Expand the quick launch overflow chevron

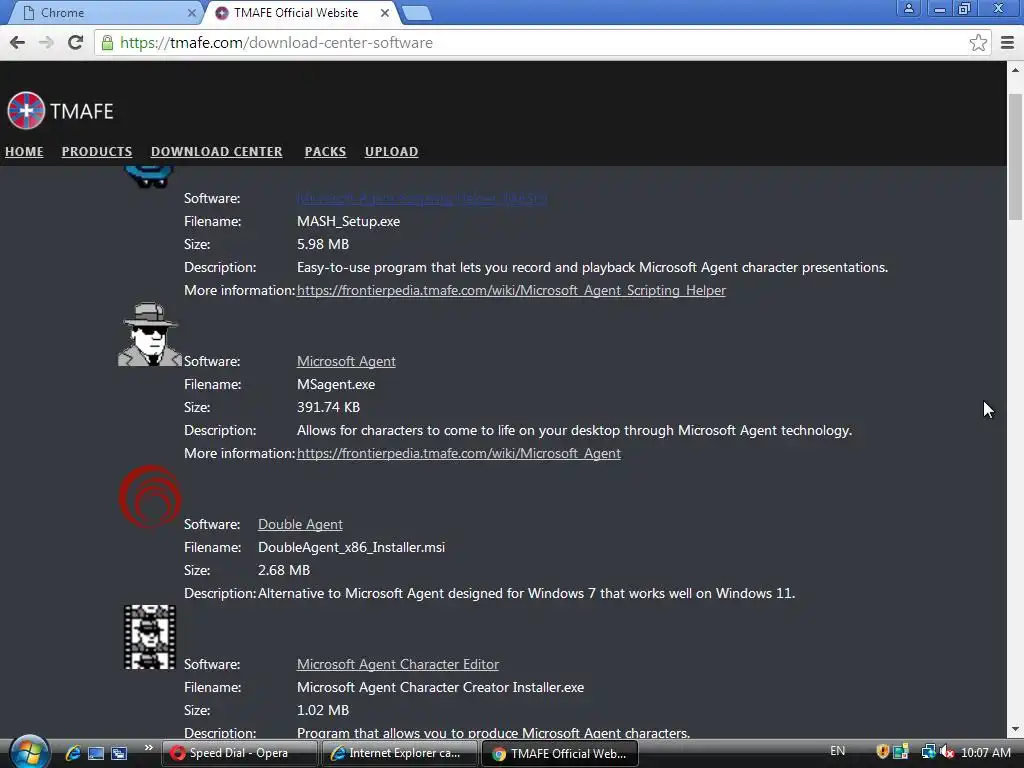[x=148, y=748]
